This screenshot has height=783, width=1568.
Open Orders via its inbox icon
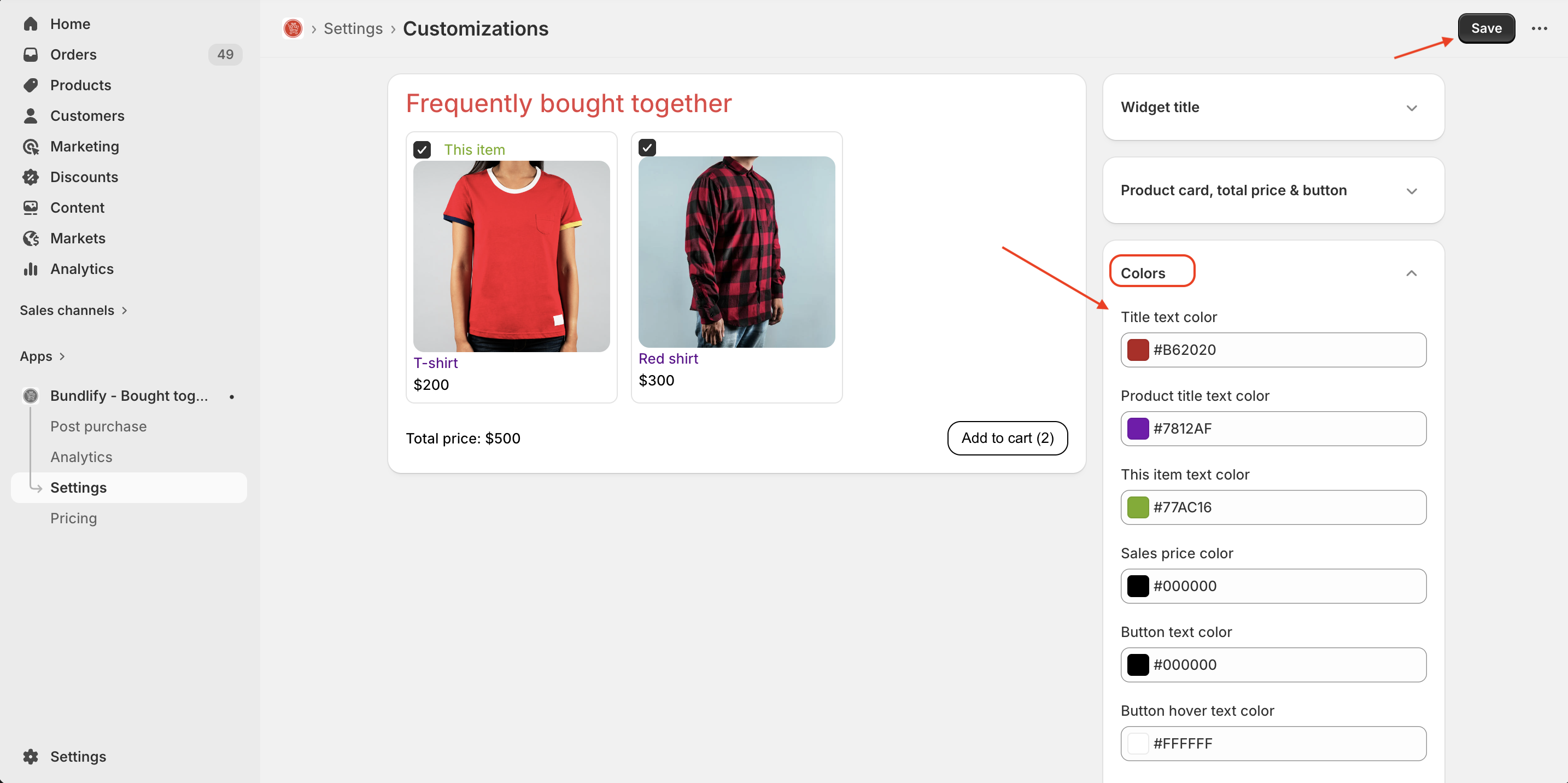coord(31,55)
